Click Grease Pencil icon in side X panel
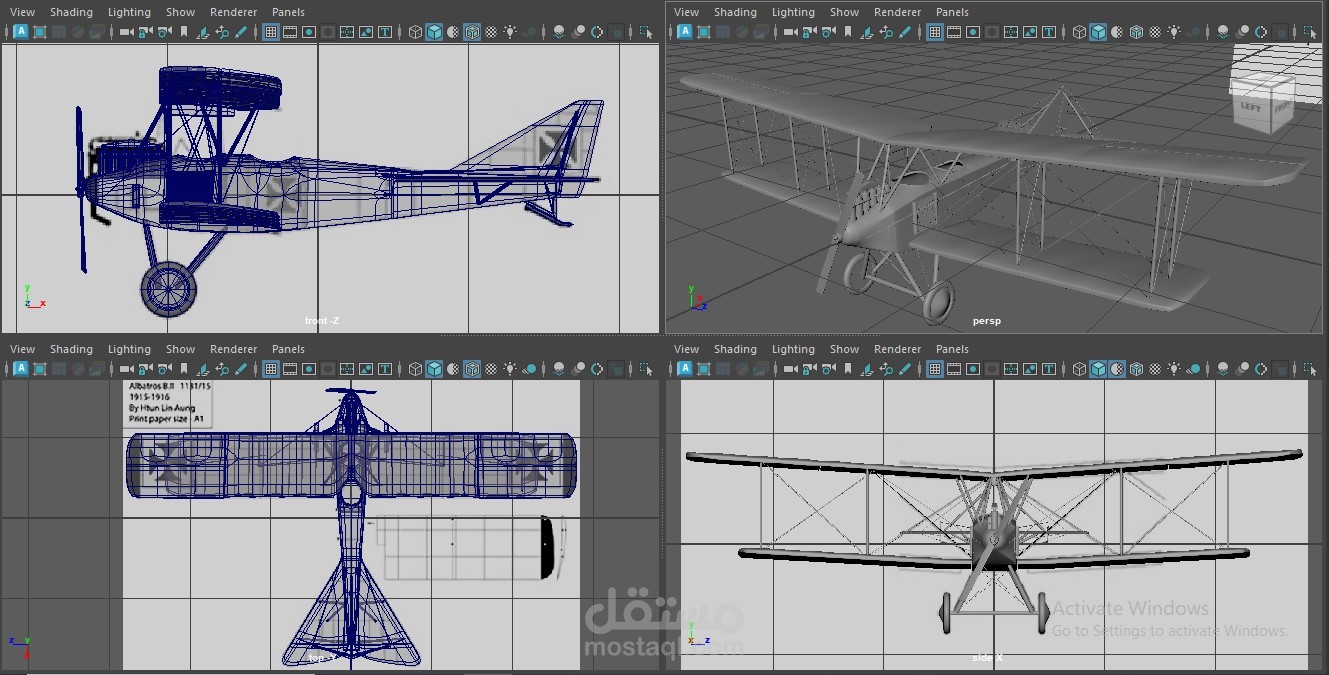1329x675 pixels. 904,369
